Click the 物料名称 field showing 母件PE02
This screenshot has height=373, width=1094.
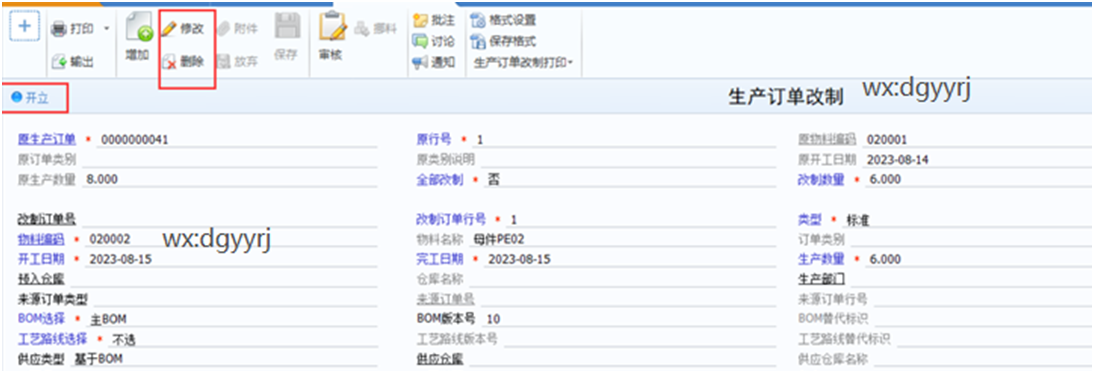[622, 240]
